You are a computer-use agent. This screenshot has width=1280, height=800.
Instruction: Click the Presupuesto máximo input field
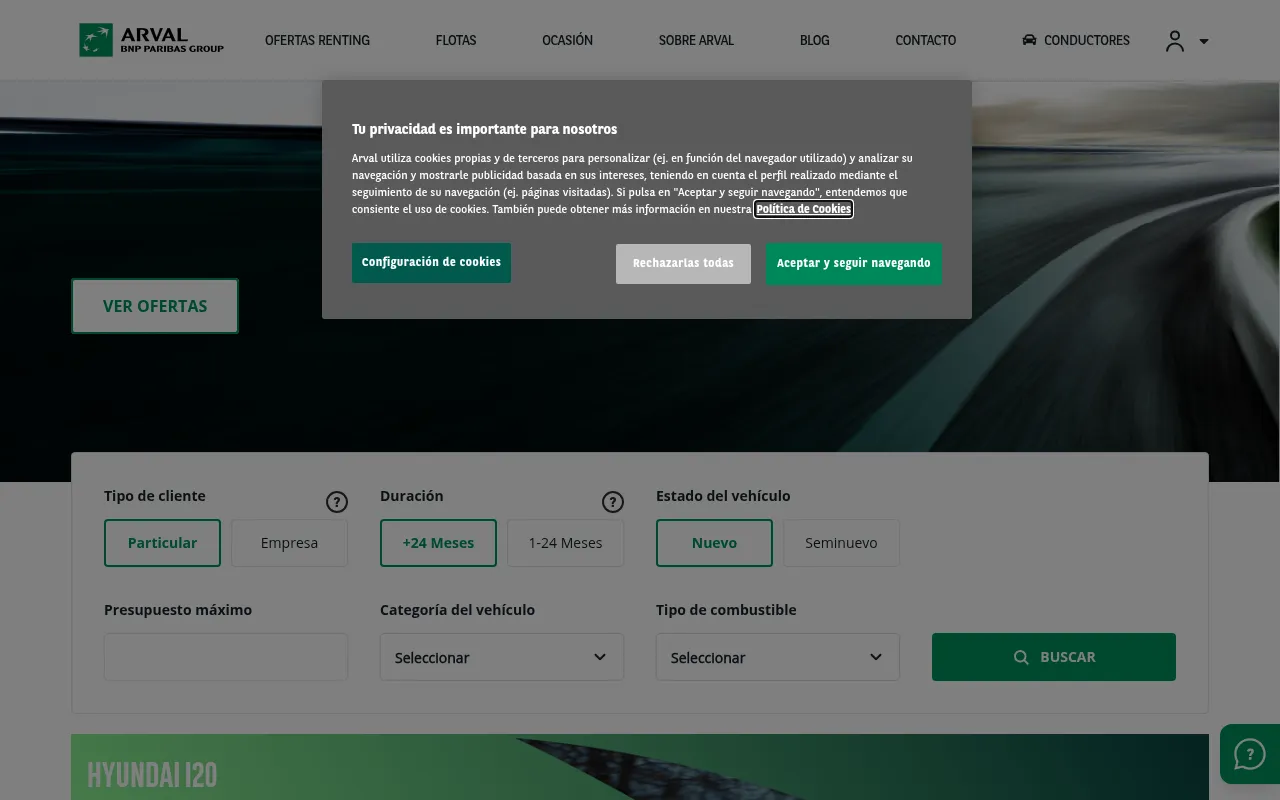tap(226, 657)
